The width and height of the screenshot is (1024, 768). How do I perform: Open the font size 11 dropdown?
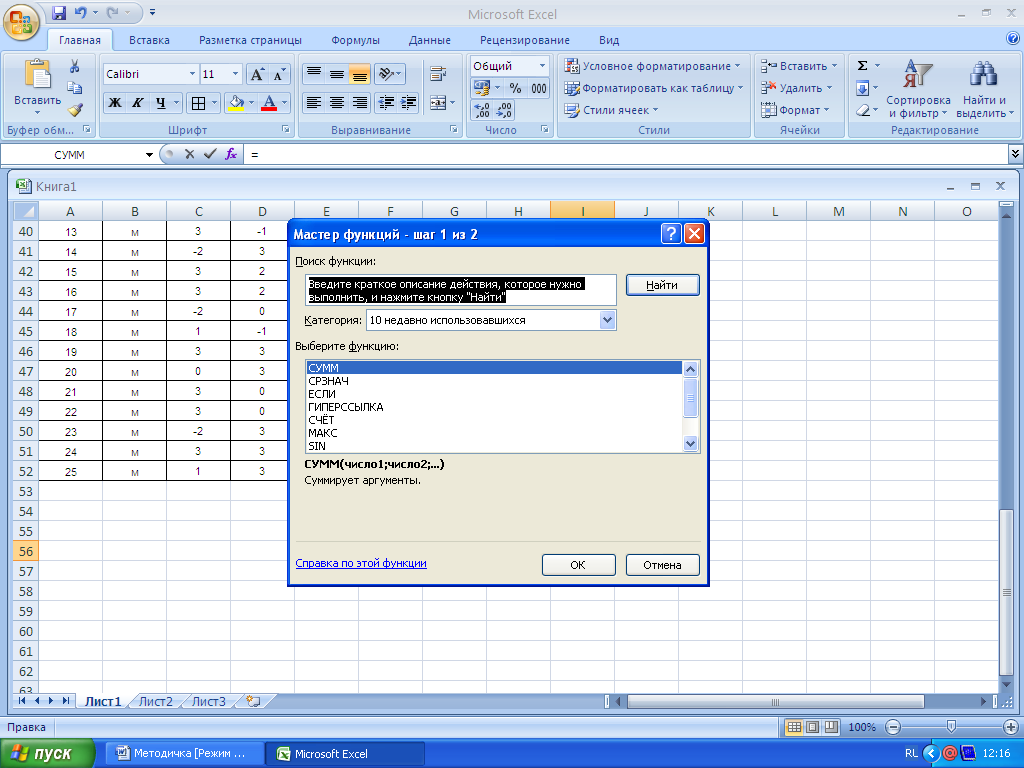(236, 74)
